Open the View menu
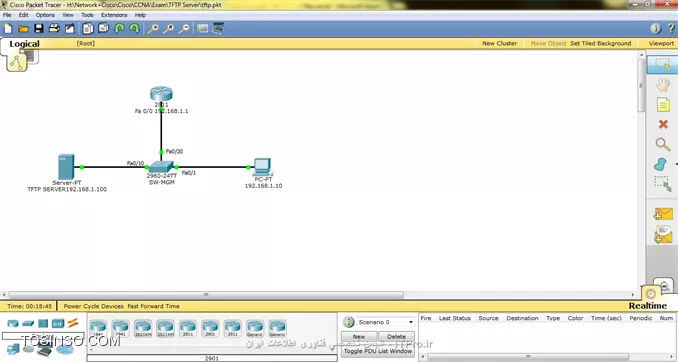678x362 pixels. tap(68, 15)
